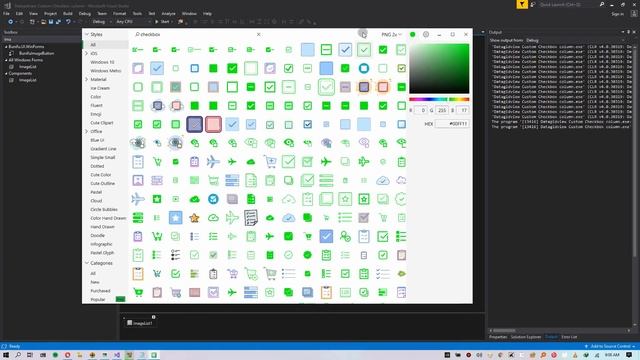Pick the shopping cart with plus icon
Image resolution: width=640 pixels, height=360 pixels.
(270, 162)
